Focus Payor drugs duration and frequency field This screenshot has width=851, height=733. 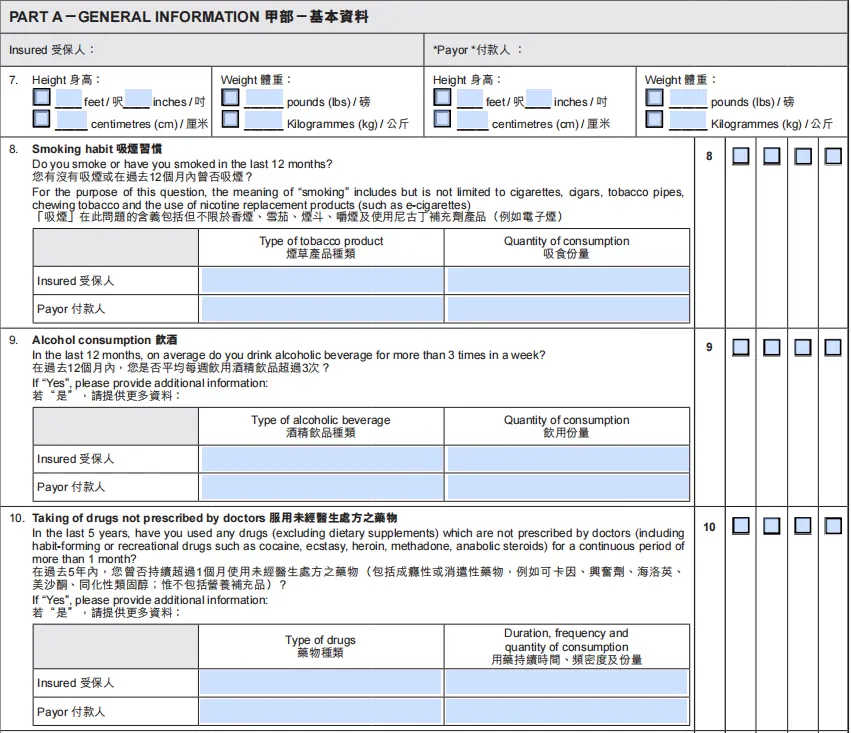pos(567,711)
